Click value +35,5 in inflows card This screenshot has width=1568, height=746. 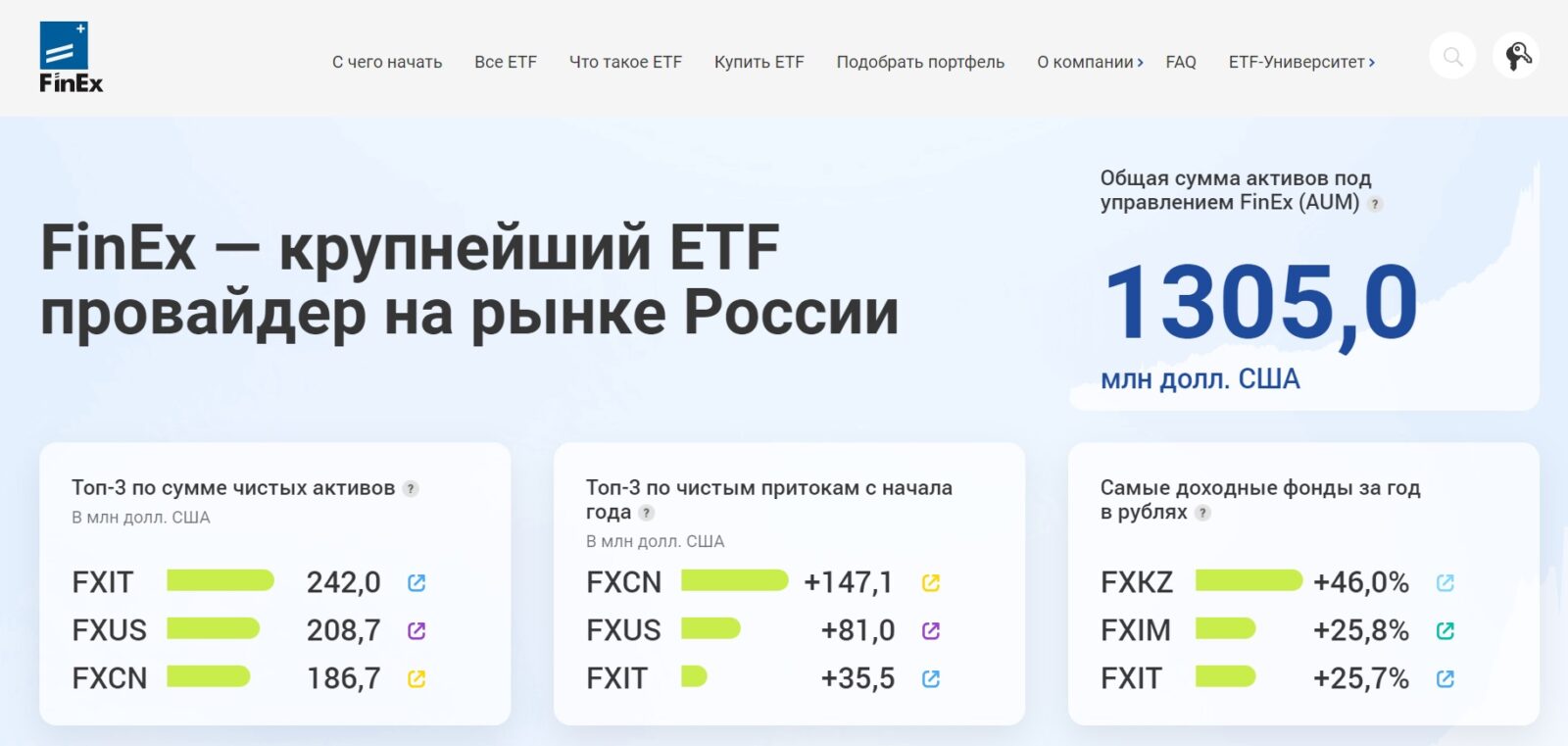click(857, 678)
